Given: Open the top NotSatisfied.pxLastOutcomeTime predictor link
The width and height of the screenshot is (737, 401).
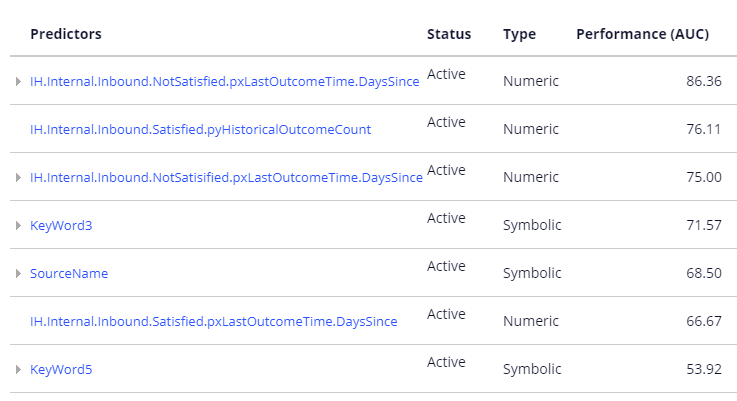Looking at the screenshot, I should coord(224,81).
